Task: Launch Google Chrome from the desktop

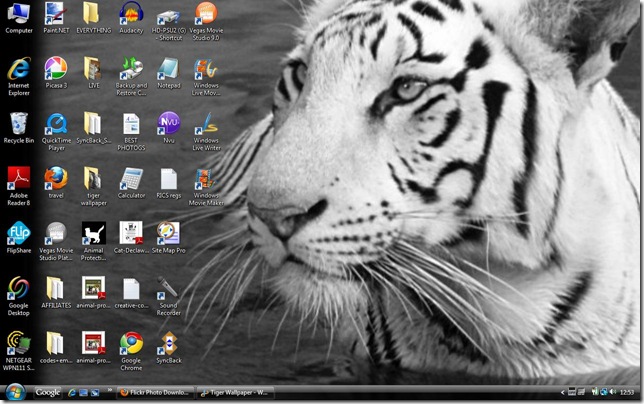Action: pos(131,351)
